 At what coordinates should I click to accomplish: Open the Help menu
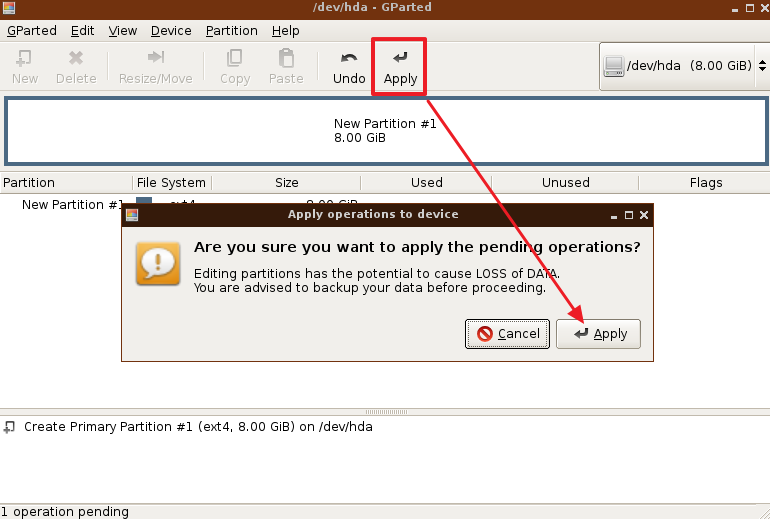coord(286,31)
